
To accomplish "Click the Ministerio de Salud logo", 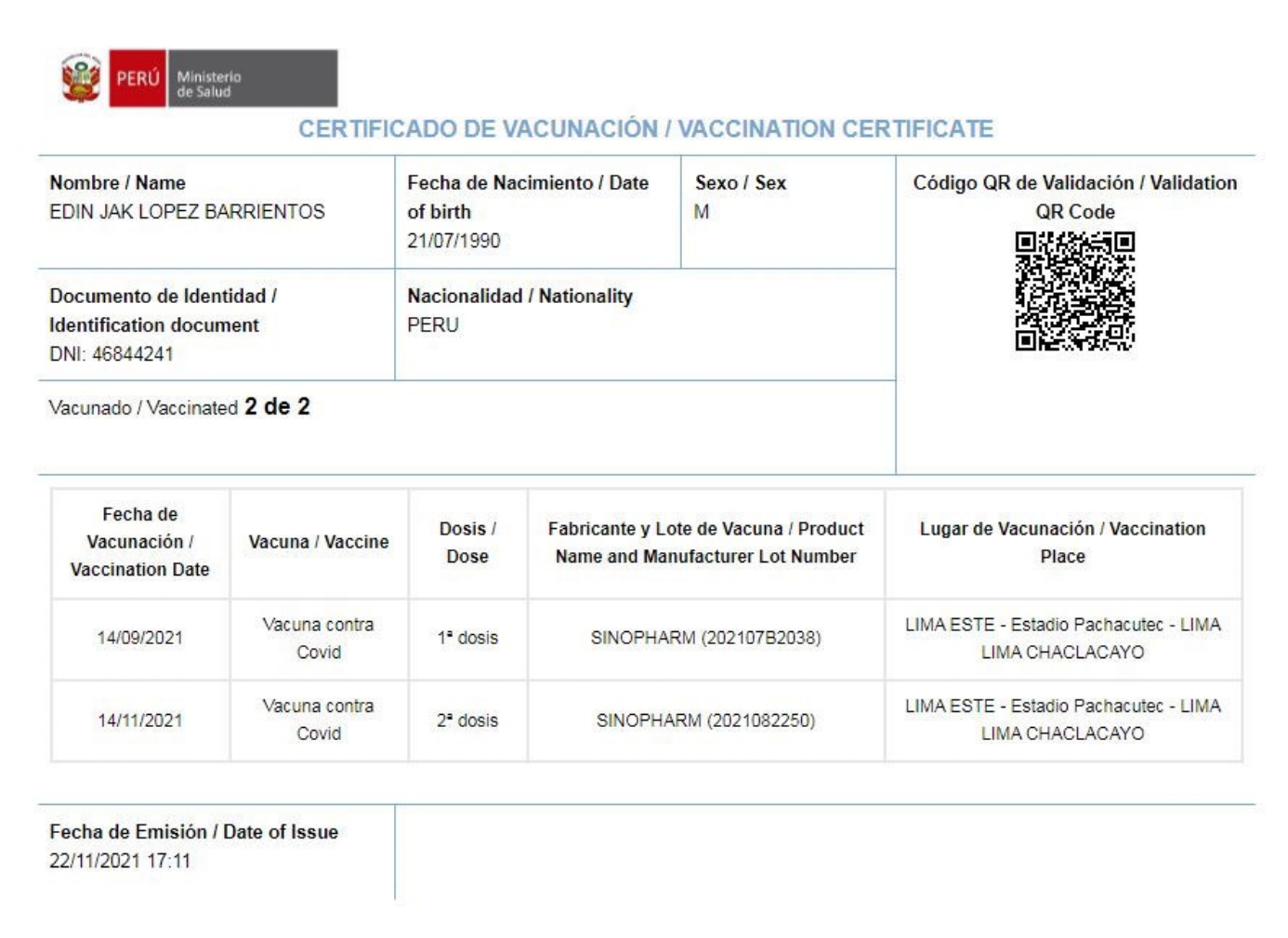I will pos(251,79).
